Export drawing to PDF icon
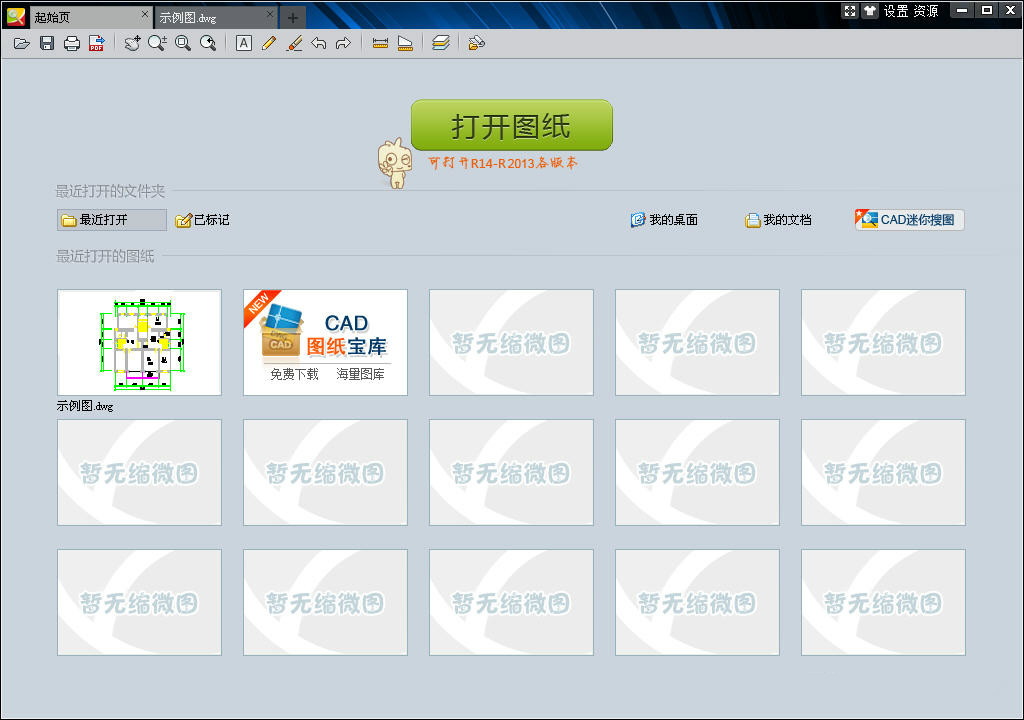Viewport: 1024px width, 720px height. [96, 43]
